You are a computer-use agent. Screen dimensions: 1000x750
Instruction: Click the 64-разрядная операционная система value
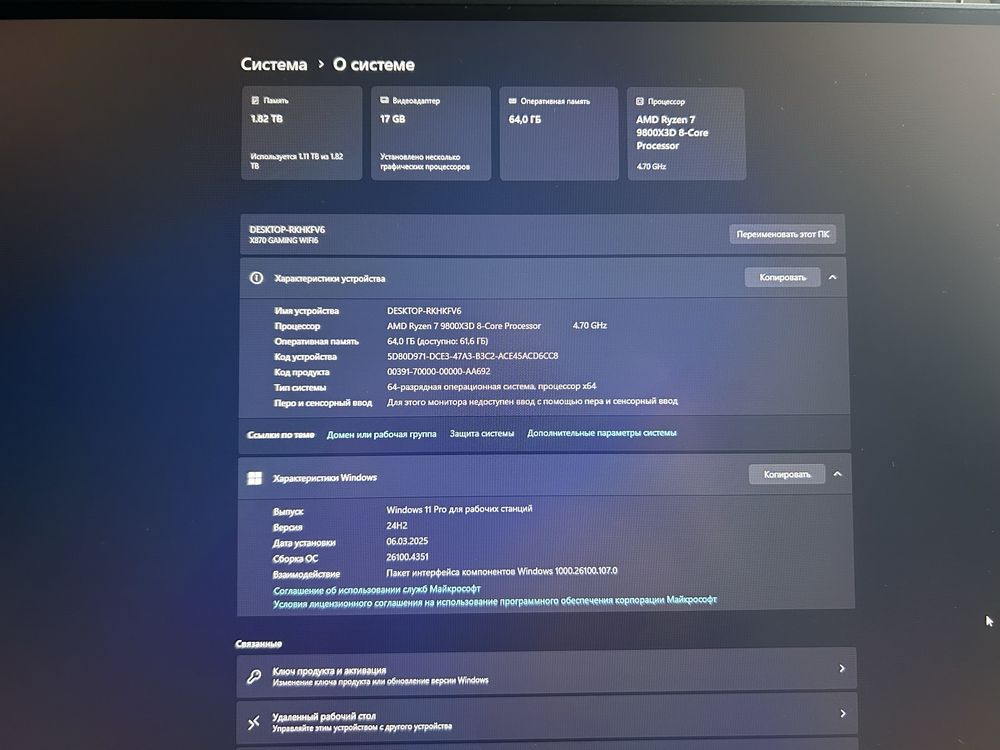coord(492,386)
